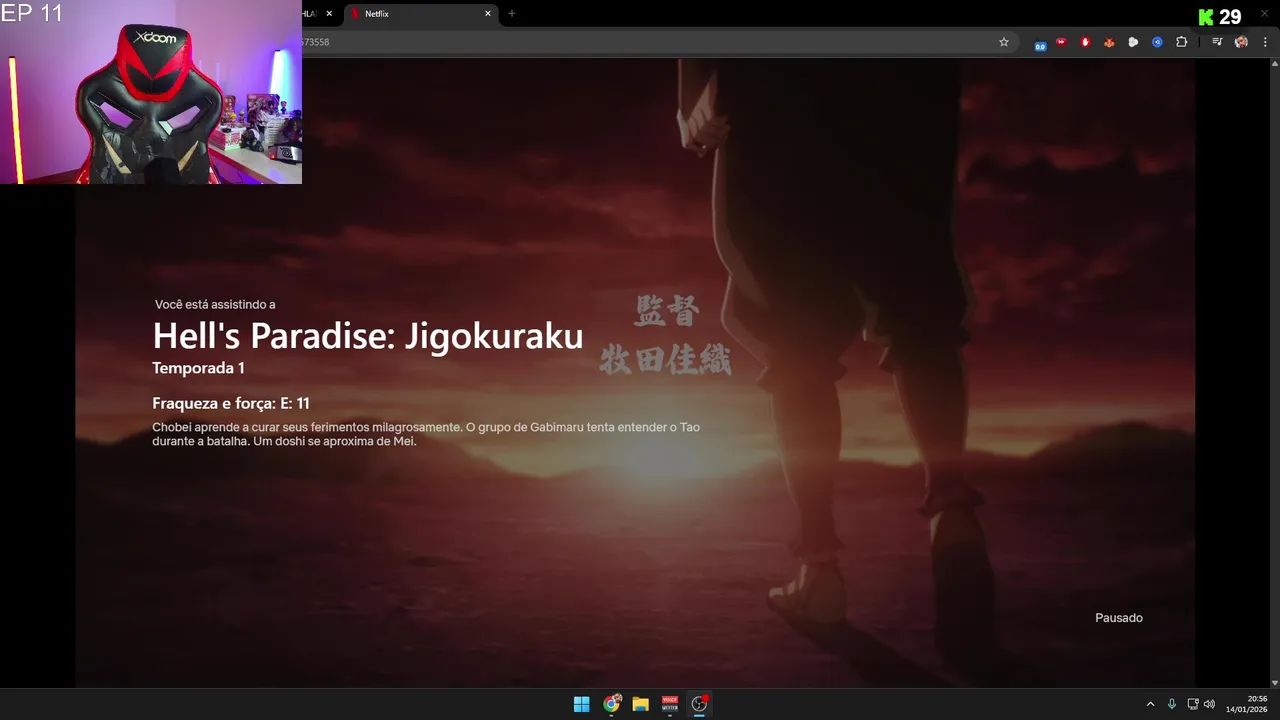Click the Você está assistindo a text
Viewport: 1280px width, 720px height.
pos(215,304)
